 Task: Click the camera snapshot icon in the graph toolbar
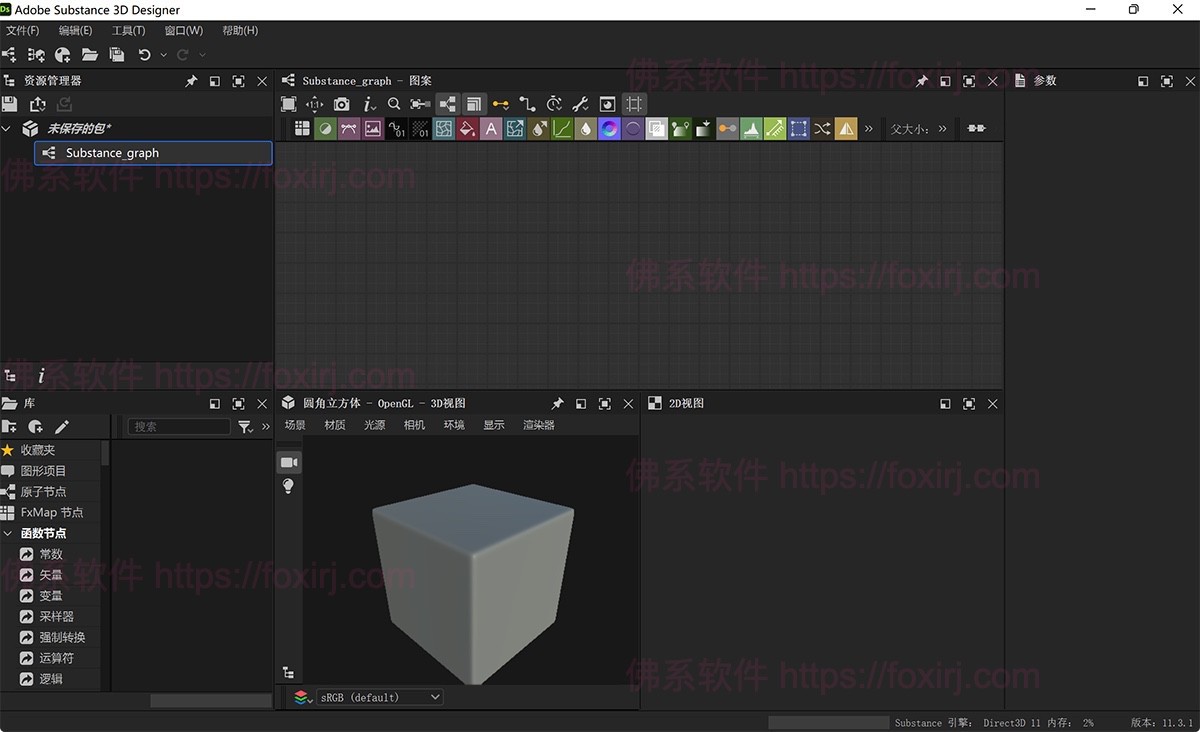pyautogui.click(x=340, y=103)
